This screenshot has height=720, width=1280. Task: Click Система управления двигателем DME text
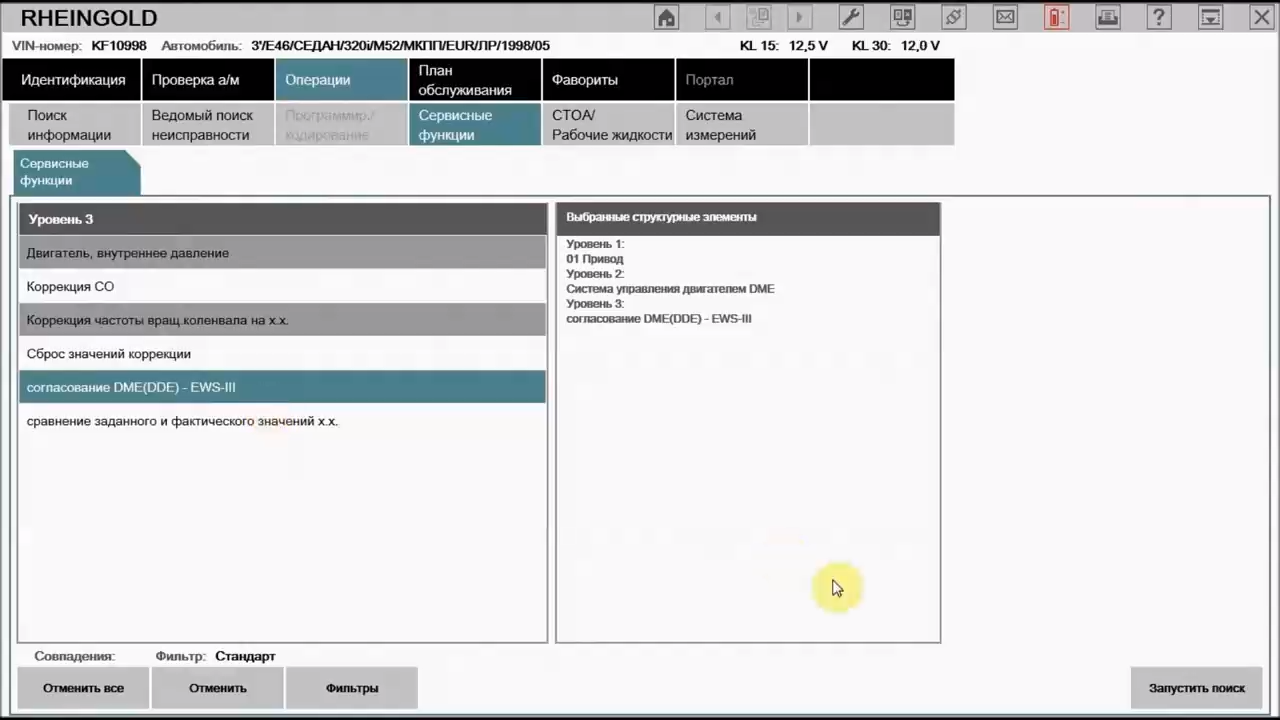pyautogui.click(x=670, y=289)
